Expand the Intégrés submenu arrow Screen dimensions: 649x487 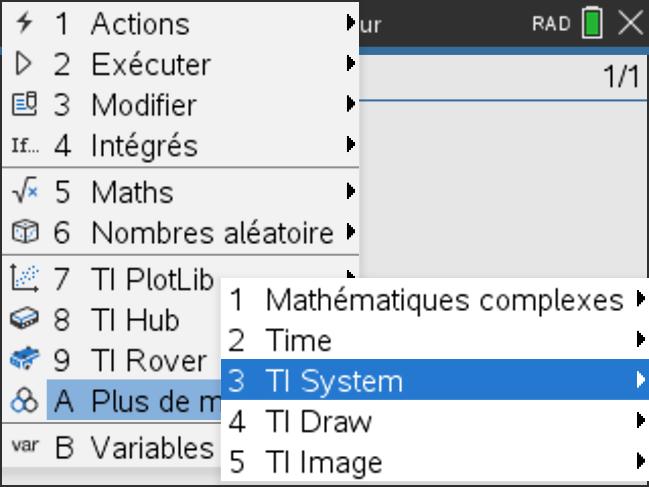351,145
